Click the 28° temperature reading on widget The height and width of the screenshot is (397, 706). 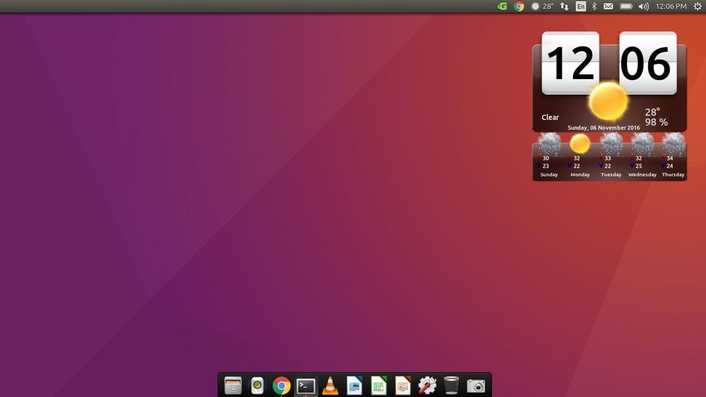pyautogui.click(x=652, y=112)
